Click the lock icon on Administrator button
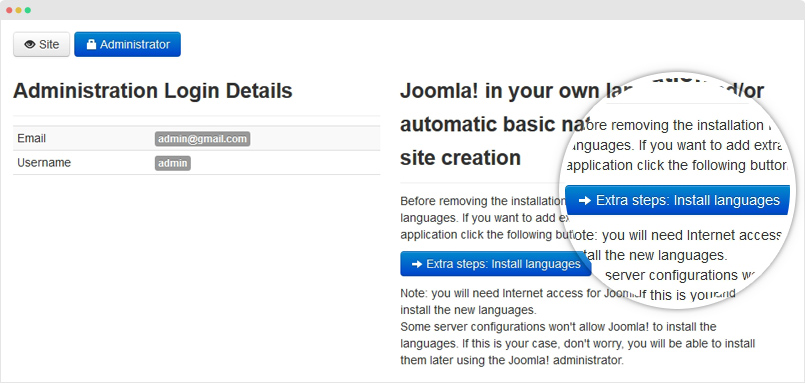 91,45
